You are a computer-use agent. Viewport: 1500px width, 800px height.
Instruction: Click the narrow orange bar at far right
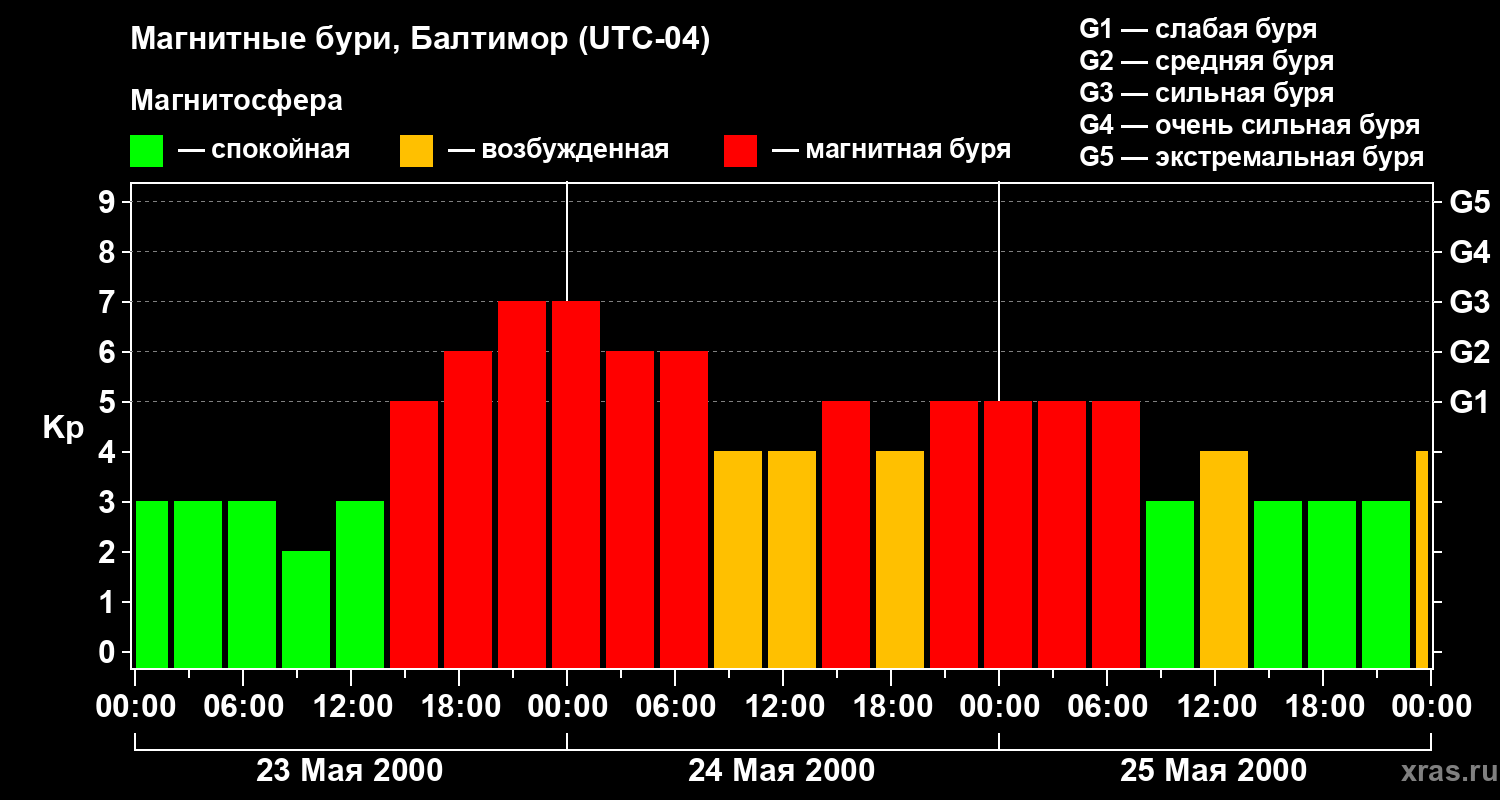coord(1422,559)
